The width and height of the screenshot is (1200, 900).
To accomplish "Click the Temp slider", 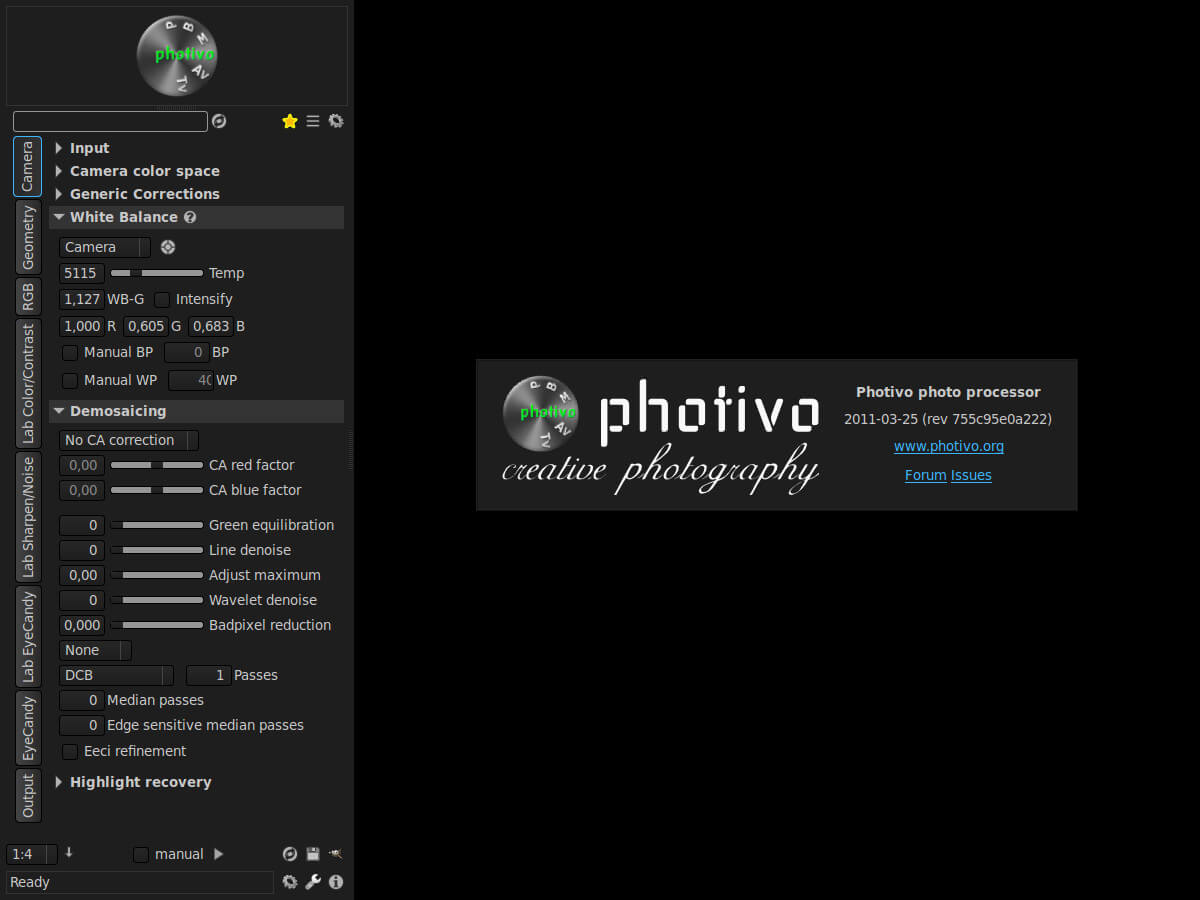I will click(x=157, y=273).
